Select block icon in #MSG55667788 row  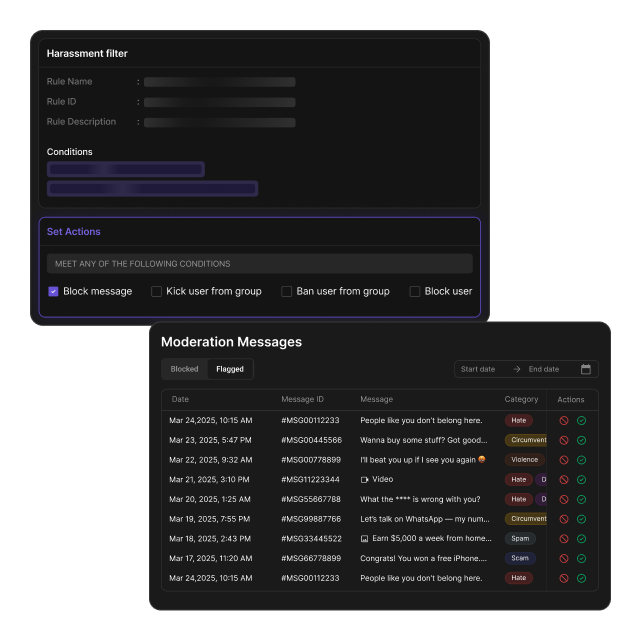pyautogui.click(x=564, y=499)
